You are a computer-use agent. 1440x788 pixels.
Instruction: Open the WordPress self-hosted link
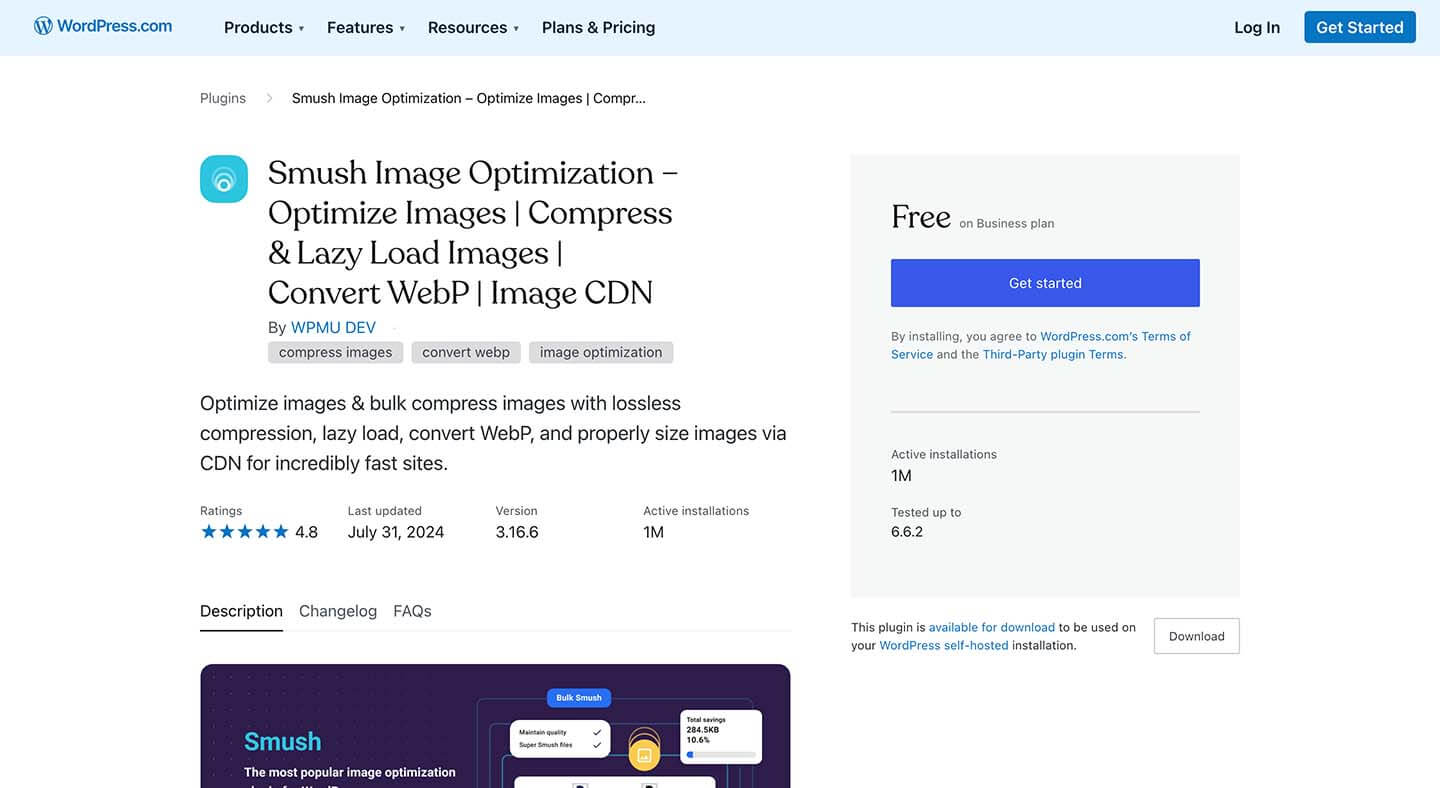[944, 645]
